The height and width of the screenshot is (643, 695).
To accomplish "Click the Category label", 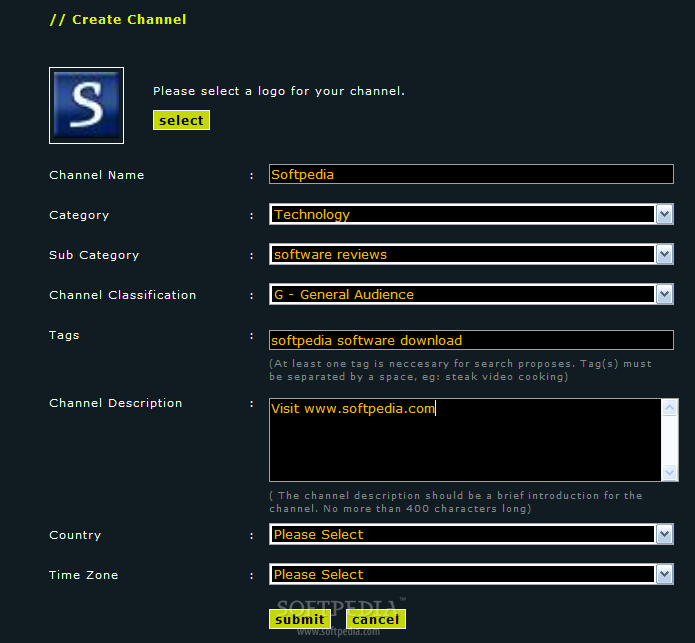I will (79, 215).
